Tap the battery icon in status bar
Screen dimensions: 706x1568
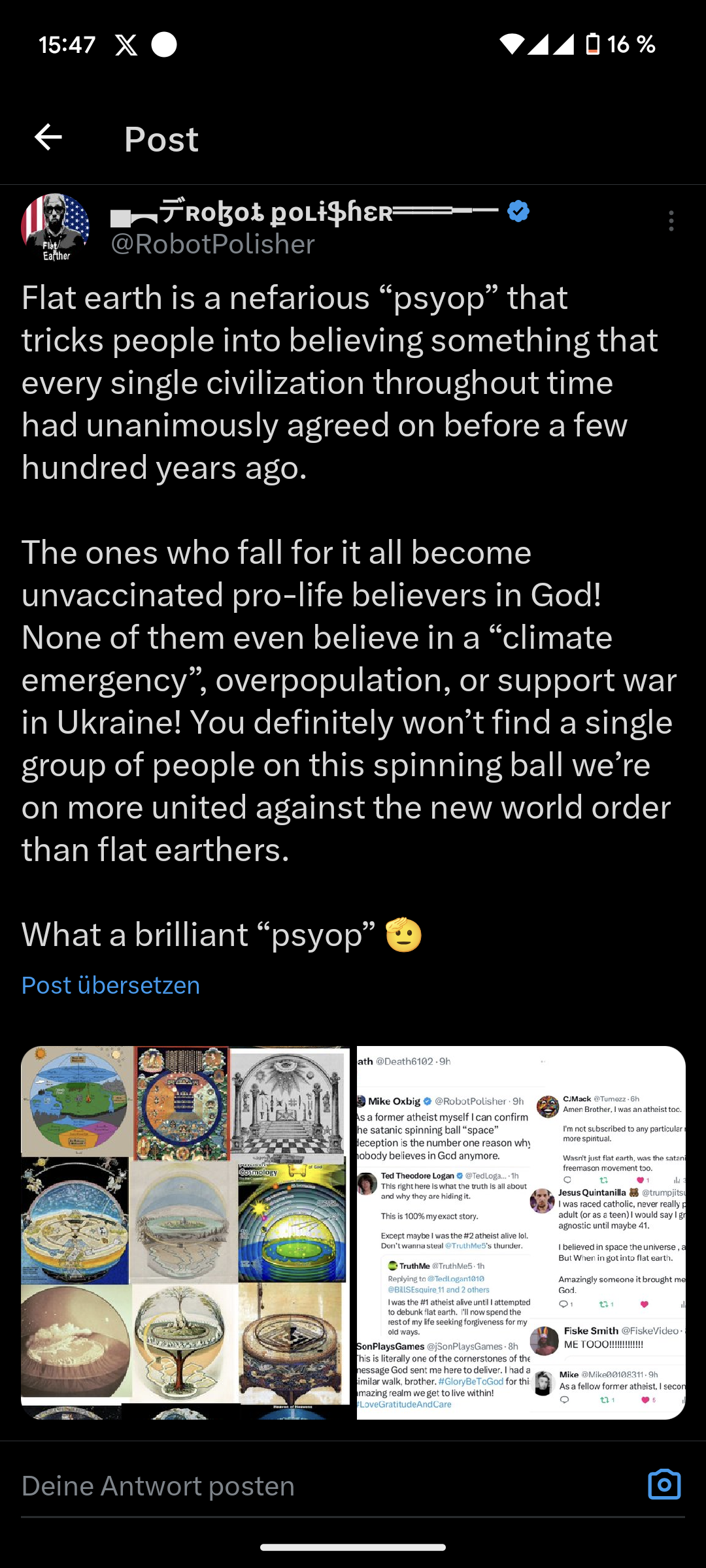point(592,44)
